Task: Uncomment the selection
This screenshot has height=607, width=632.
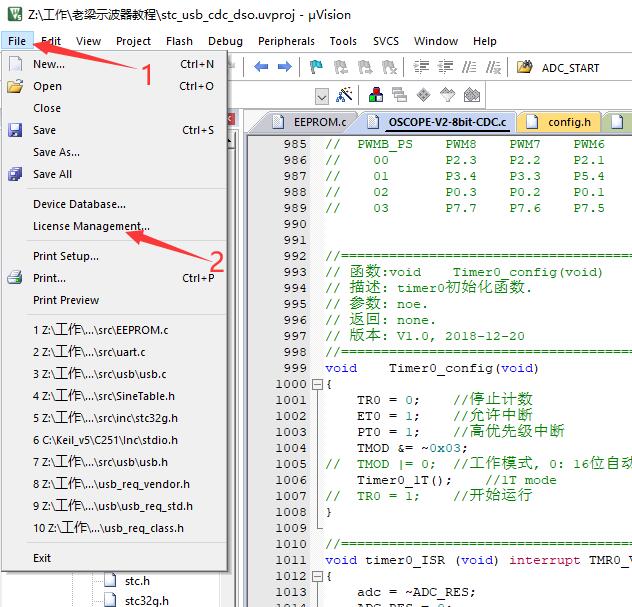Action: 493,67
